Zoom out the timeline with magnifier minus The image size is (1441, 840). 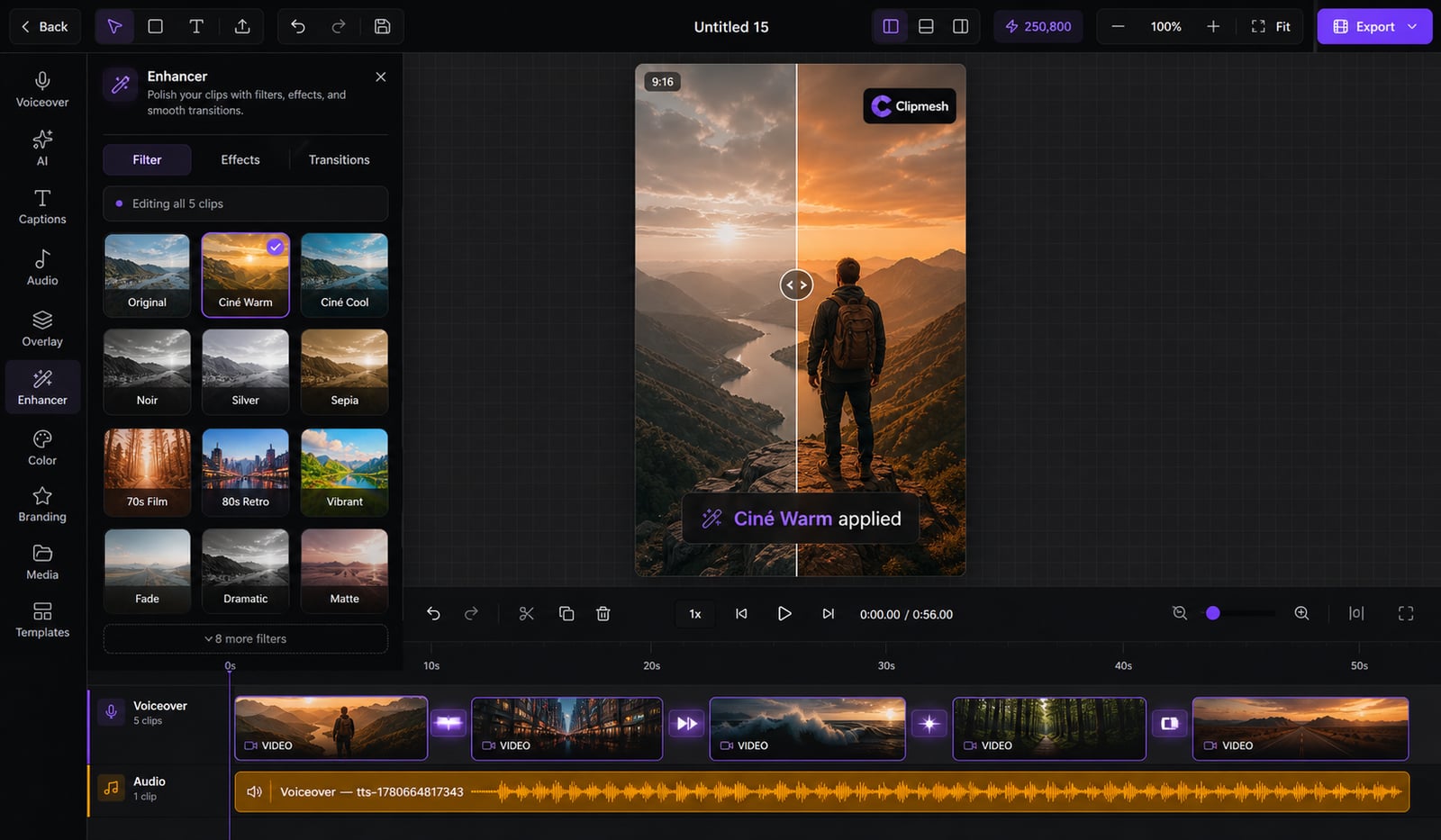1180,613
